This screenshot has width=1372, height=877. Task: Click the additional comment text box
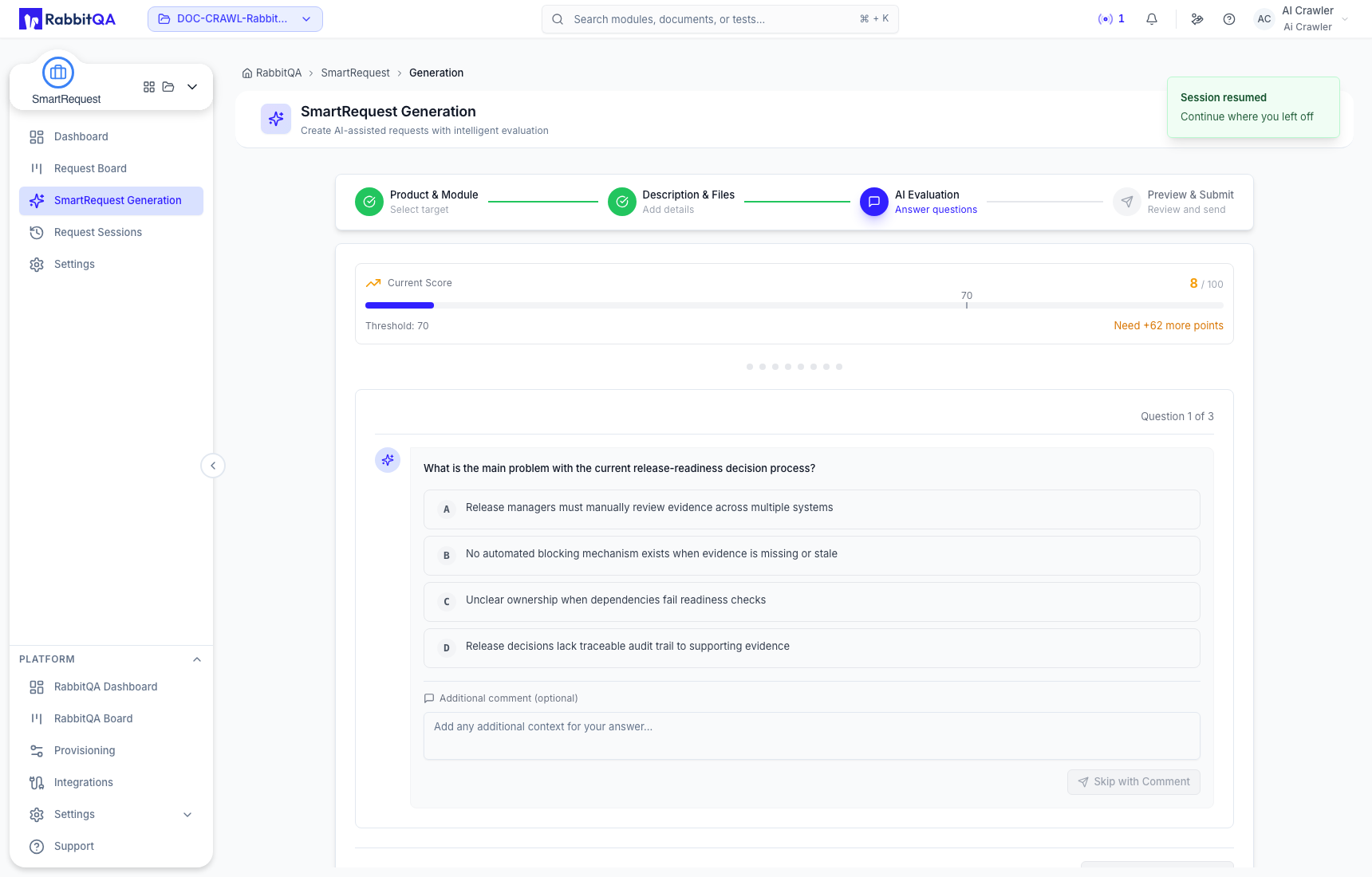pyautogui.click(x=812, y=736)
